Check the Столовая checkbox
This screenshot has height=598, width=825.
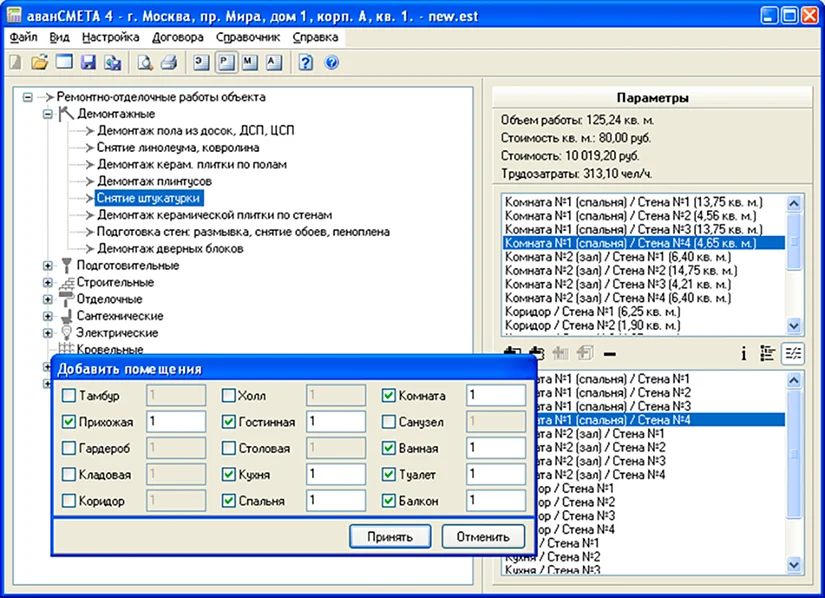point(228,448)
